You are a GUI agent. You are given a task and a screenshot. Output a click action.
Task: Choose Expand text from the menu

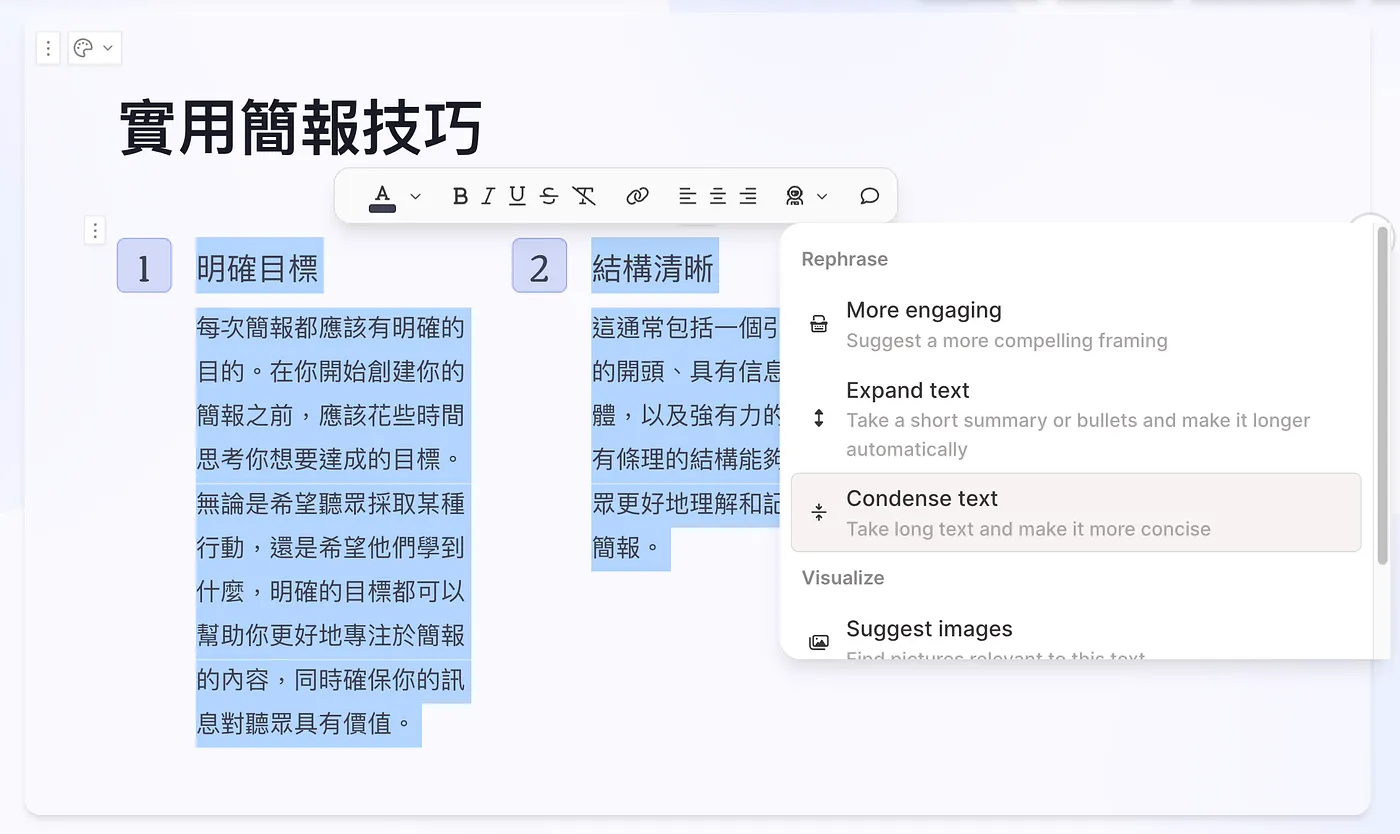(1076, 419)
